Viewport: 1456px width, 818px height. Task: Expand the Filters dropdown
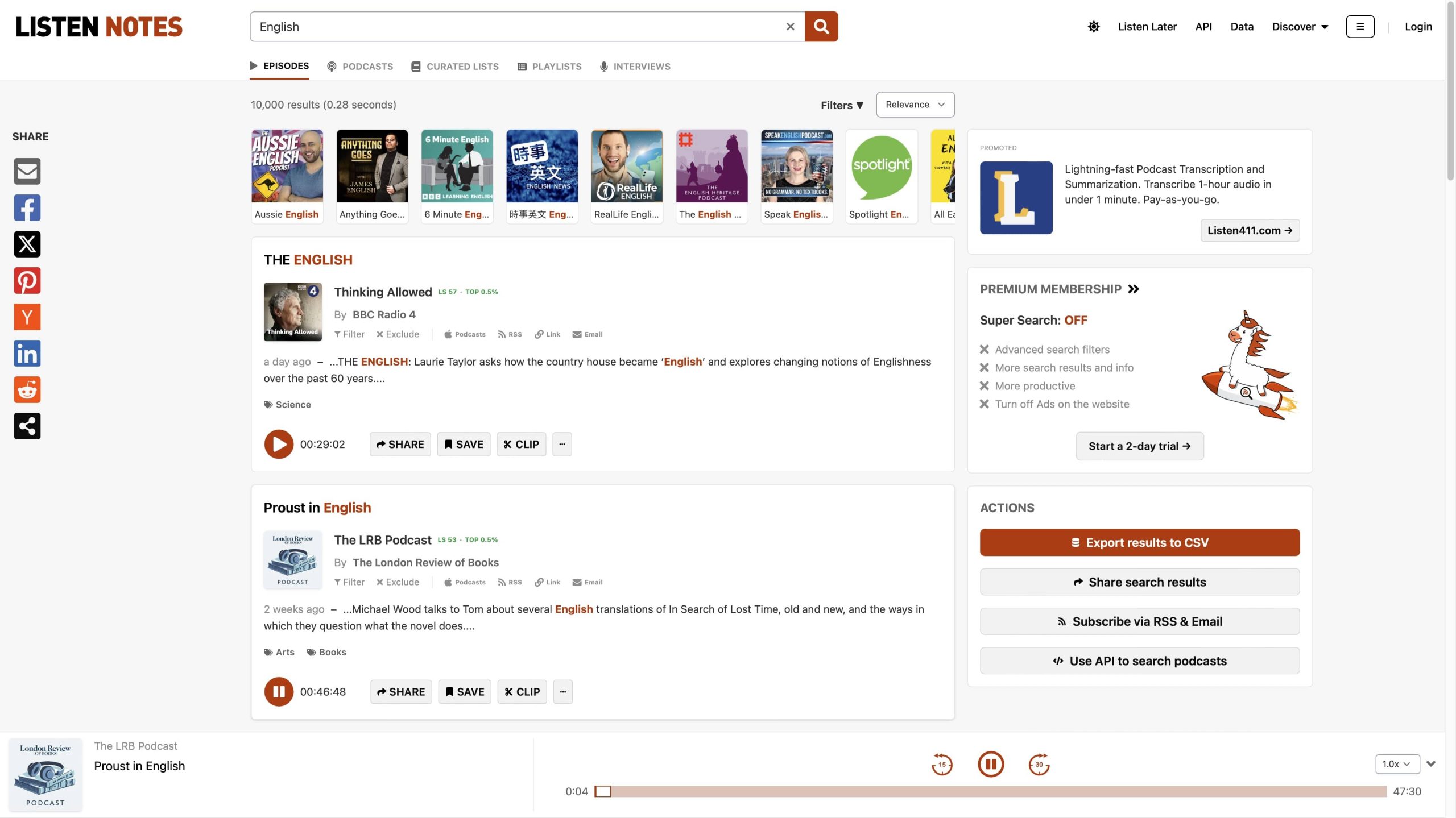(x=842, y=105)
